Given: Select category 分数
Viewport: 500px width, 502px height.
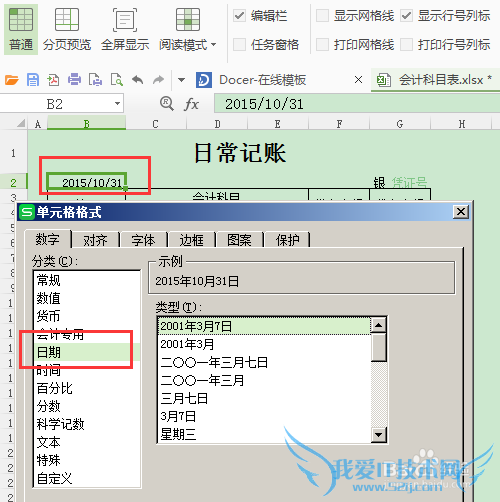Looking at the screenshot, I should (x=87, y=406).
